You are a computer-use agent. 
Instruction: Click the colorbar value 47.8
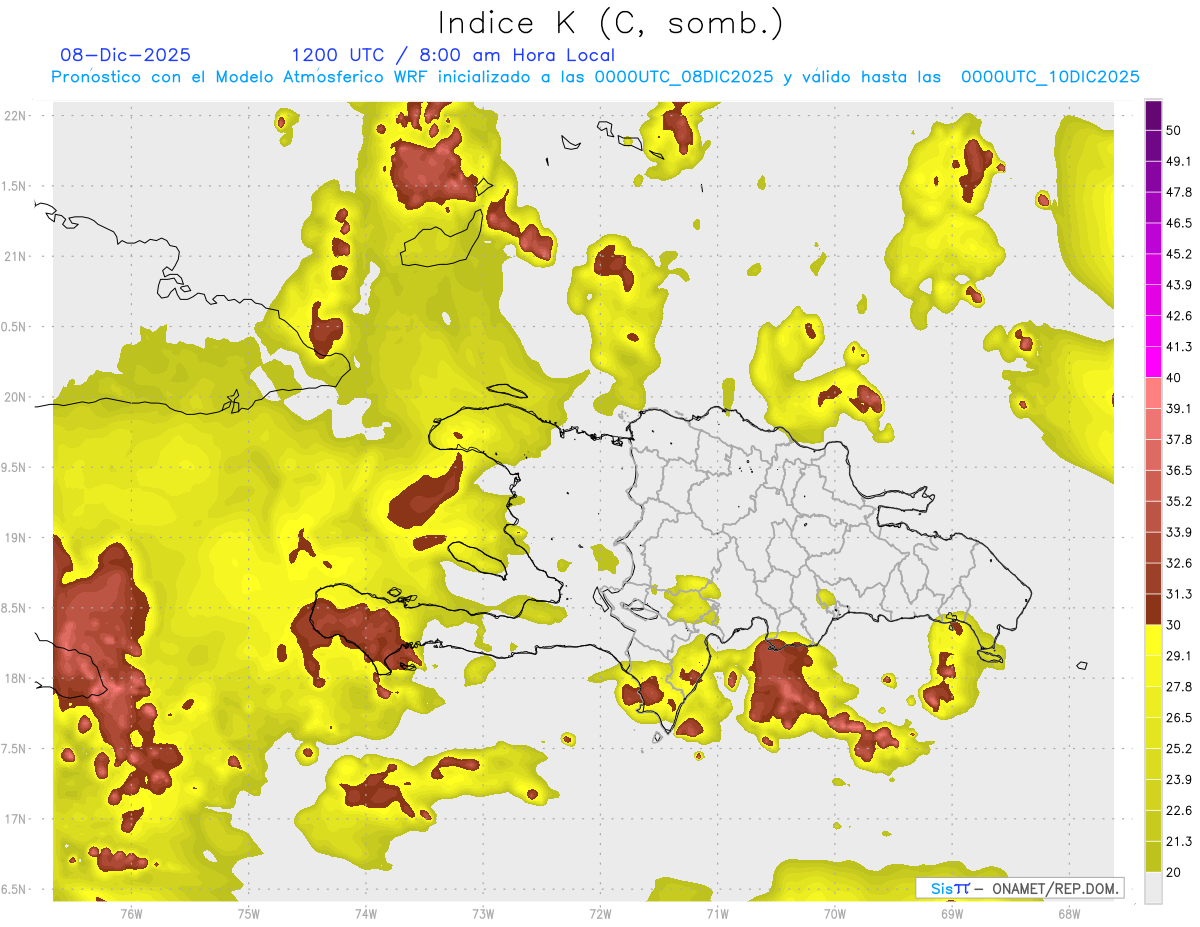coord(1179,192)
